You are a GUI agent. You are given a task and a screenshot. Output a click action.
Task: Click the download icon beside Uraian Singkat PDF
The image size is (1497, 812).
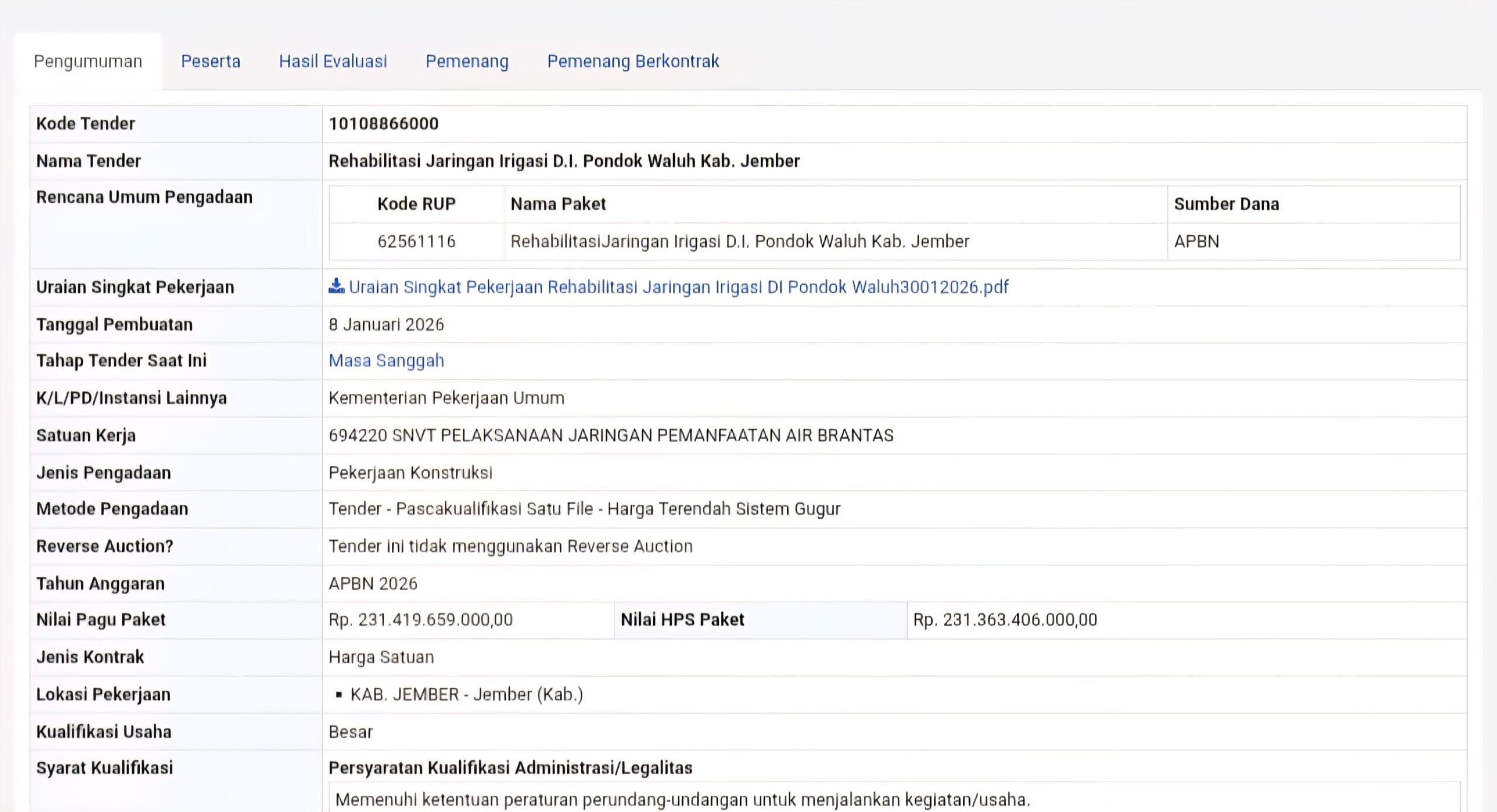pos(336,286)
